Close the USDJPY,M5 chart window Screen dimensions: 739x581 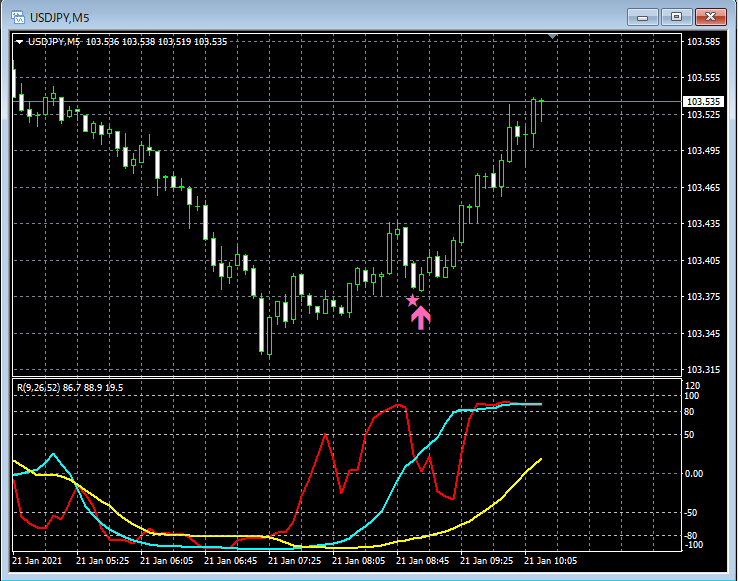711,16
